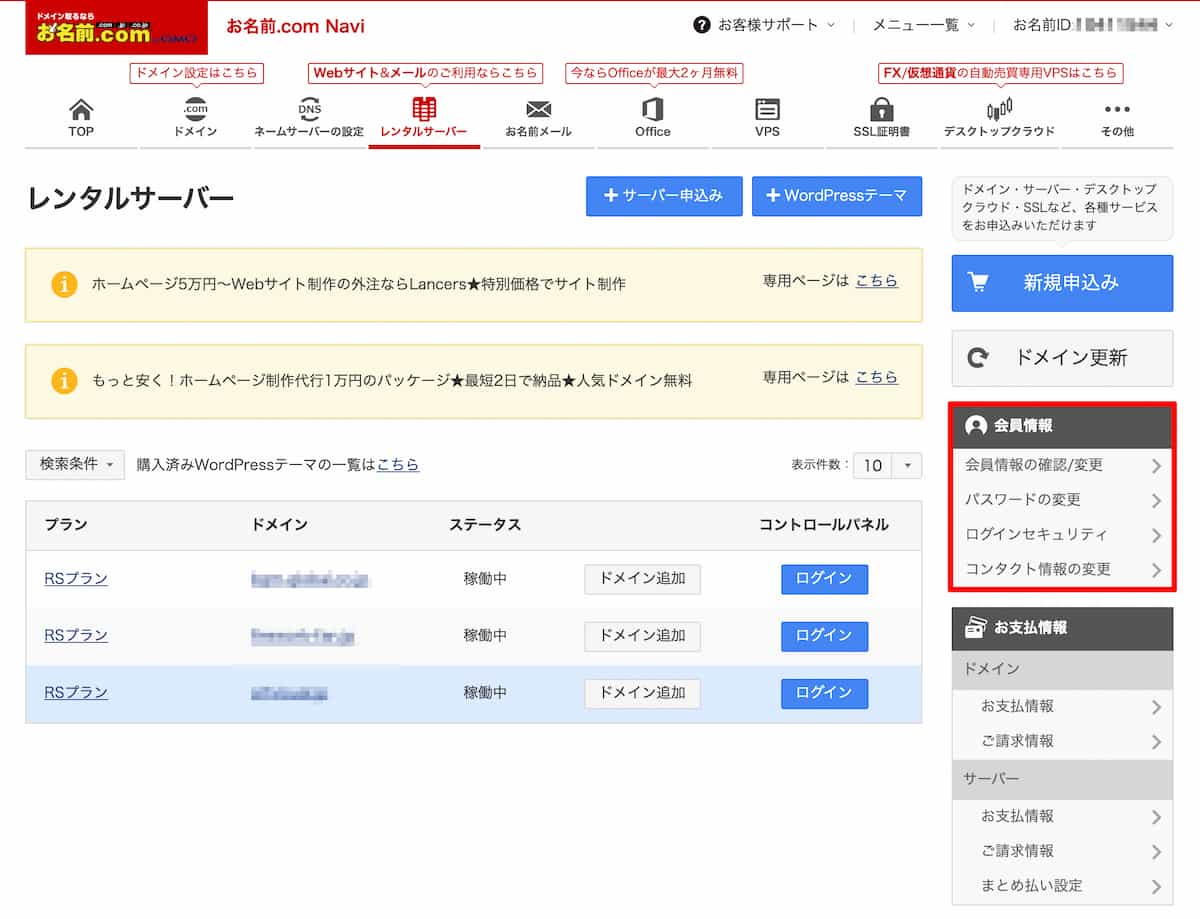The height and width of the screenshot is (919, 1200).
Task: Select the DNS ネームサーバーの設定 icon
Action: (x=309, y=110)
